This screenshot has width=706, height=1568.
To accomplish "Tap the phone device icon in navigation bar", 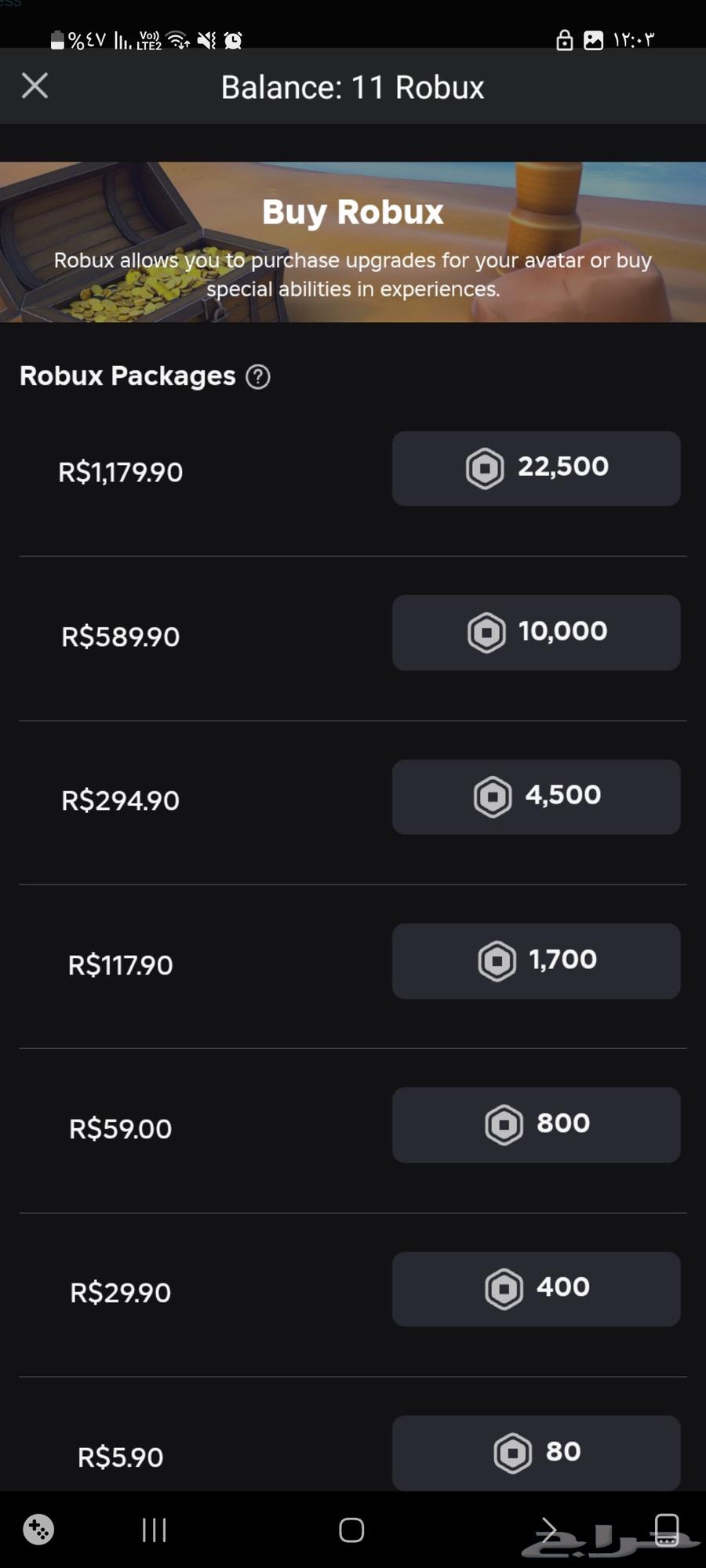I will click(667, 1528).
